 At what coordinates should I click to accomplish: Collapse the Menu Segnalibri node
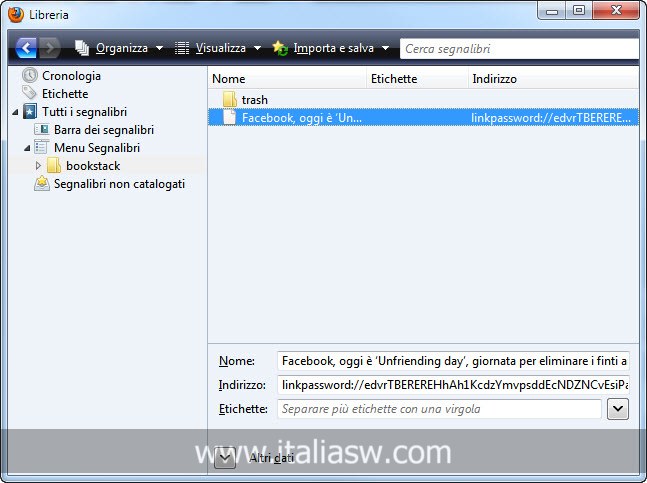tap(27, 148)
